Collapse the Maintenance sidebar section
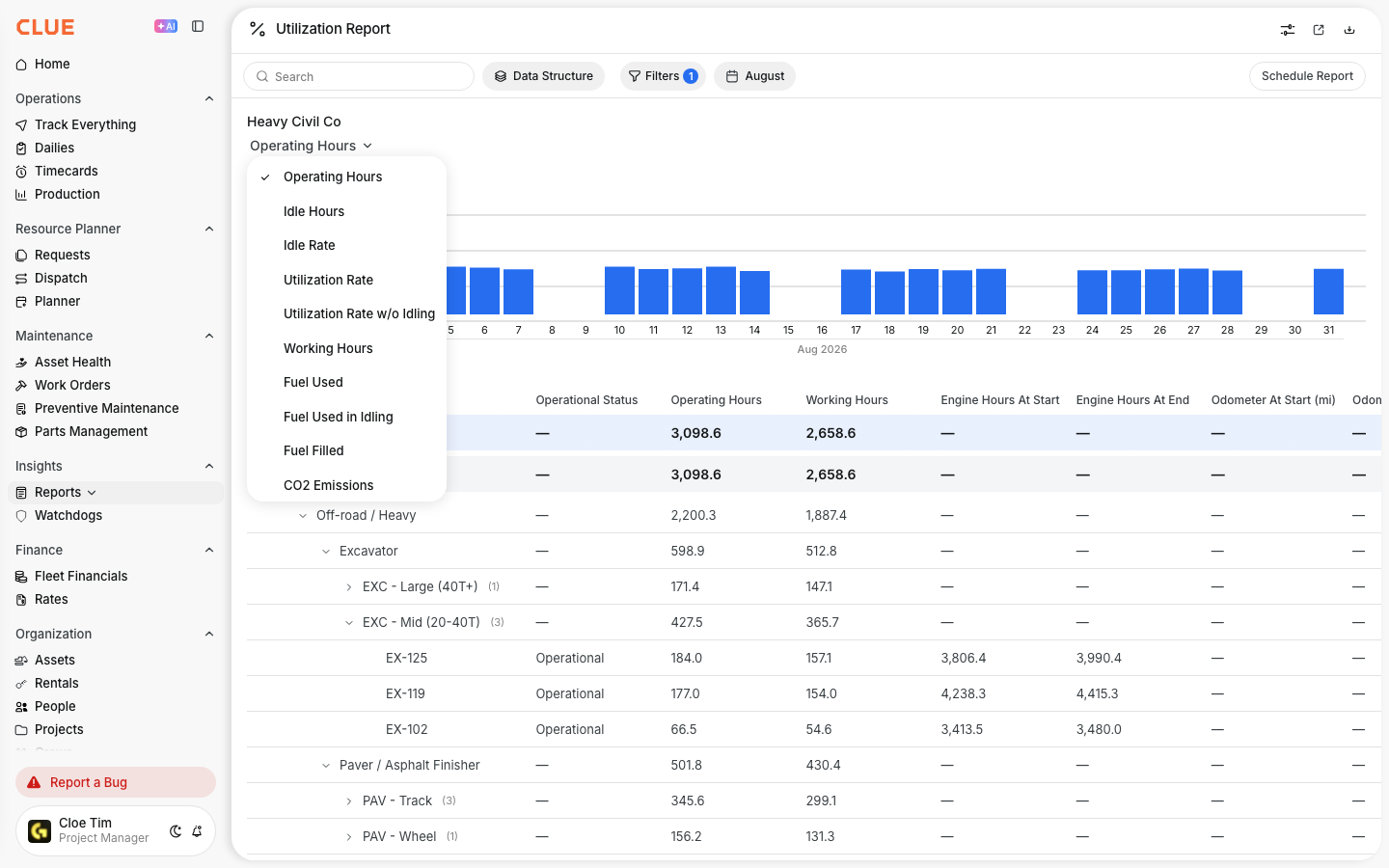Viewport: 1389px width, 868px height. pyautogui.click(x=209, y=336)
